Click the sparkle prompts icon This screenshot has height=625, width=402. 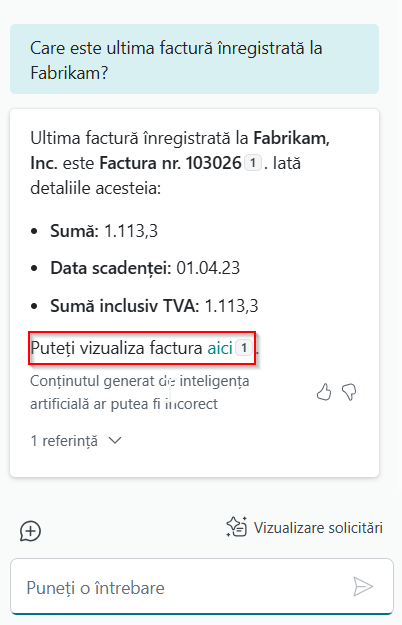[237, 527]
